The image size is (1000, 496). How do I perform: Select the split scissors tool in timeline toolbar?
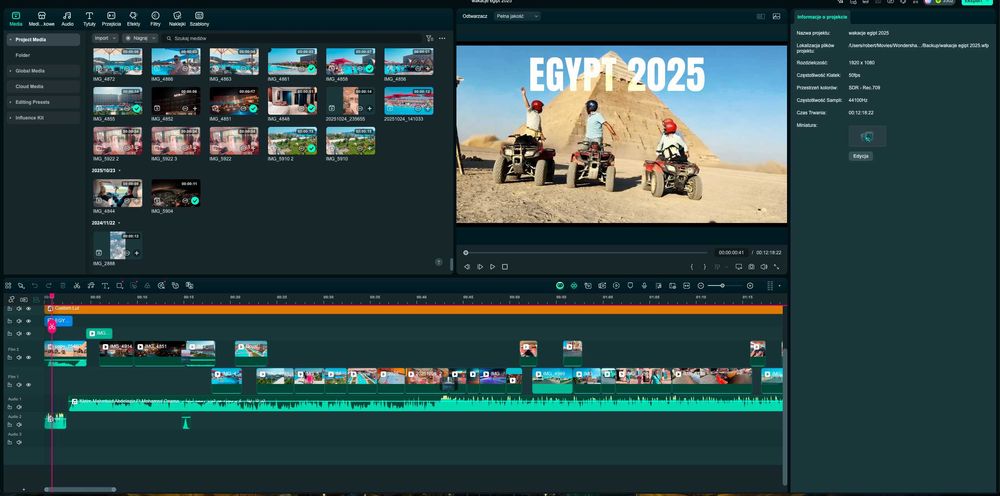(77, 286)
